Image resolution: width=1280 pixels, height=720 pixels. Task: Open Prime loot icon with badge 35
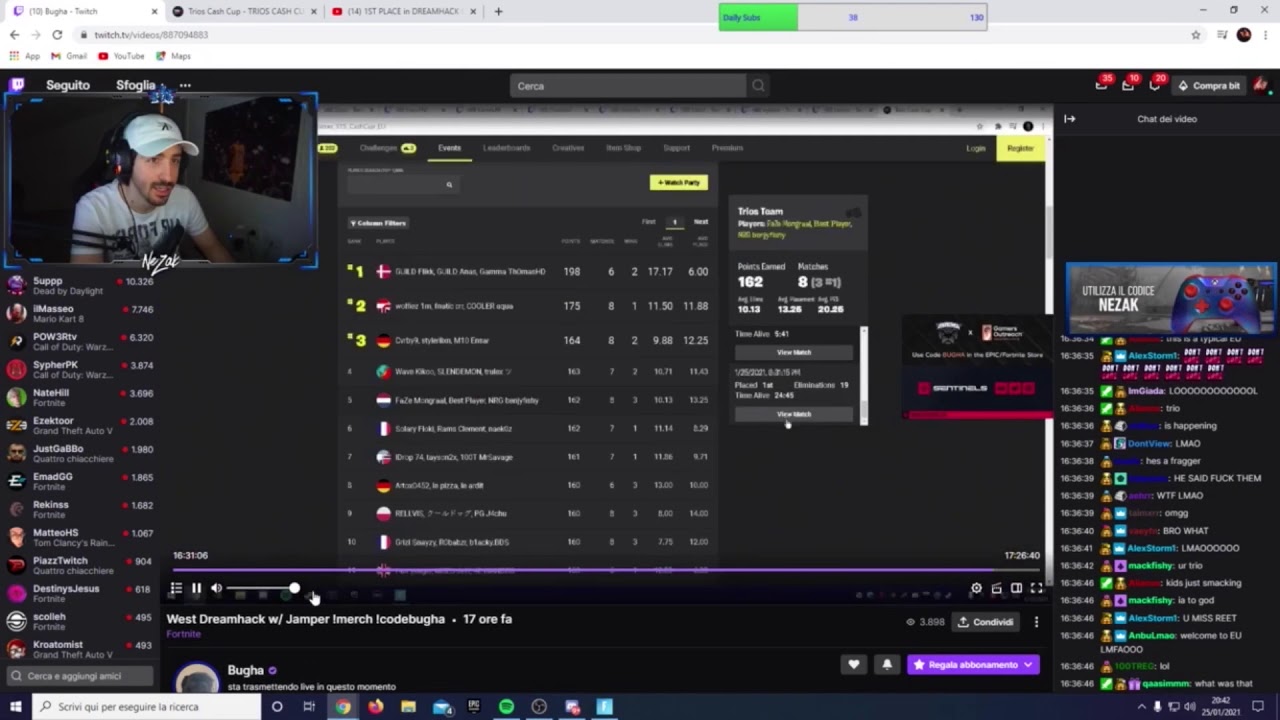click(1102, 85)
